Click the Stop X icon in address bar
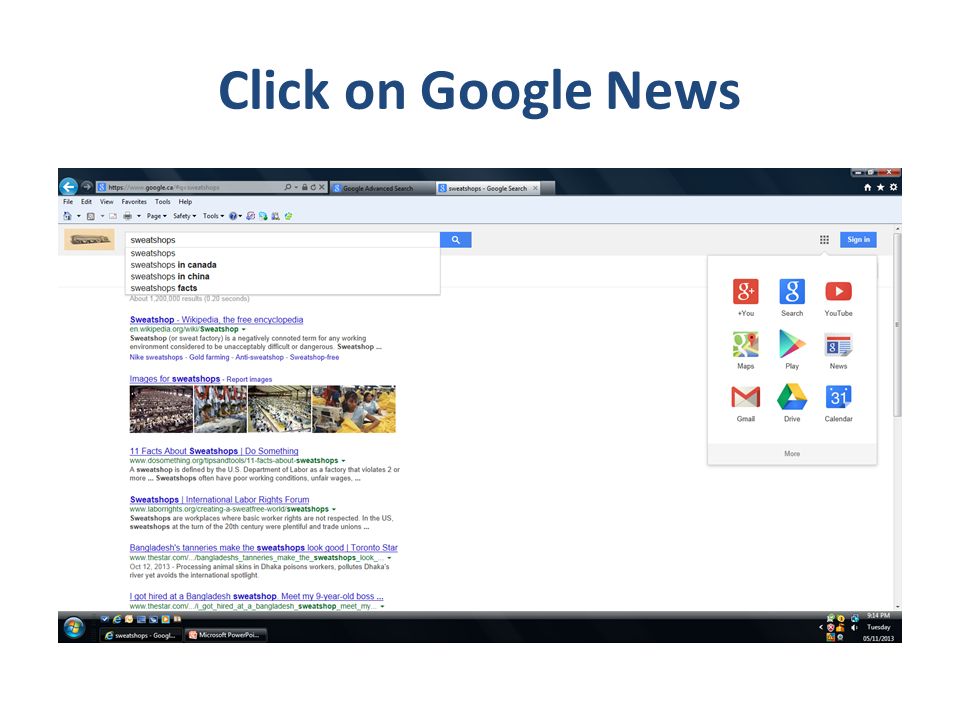 [322, 187]
